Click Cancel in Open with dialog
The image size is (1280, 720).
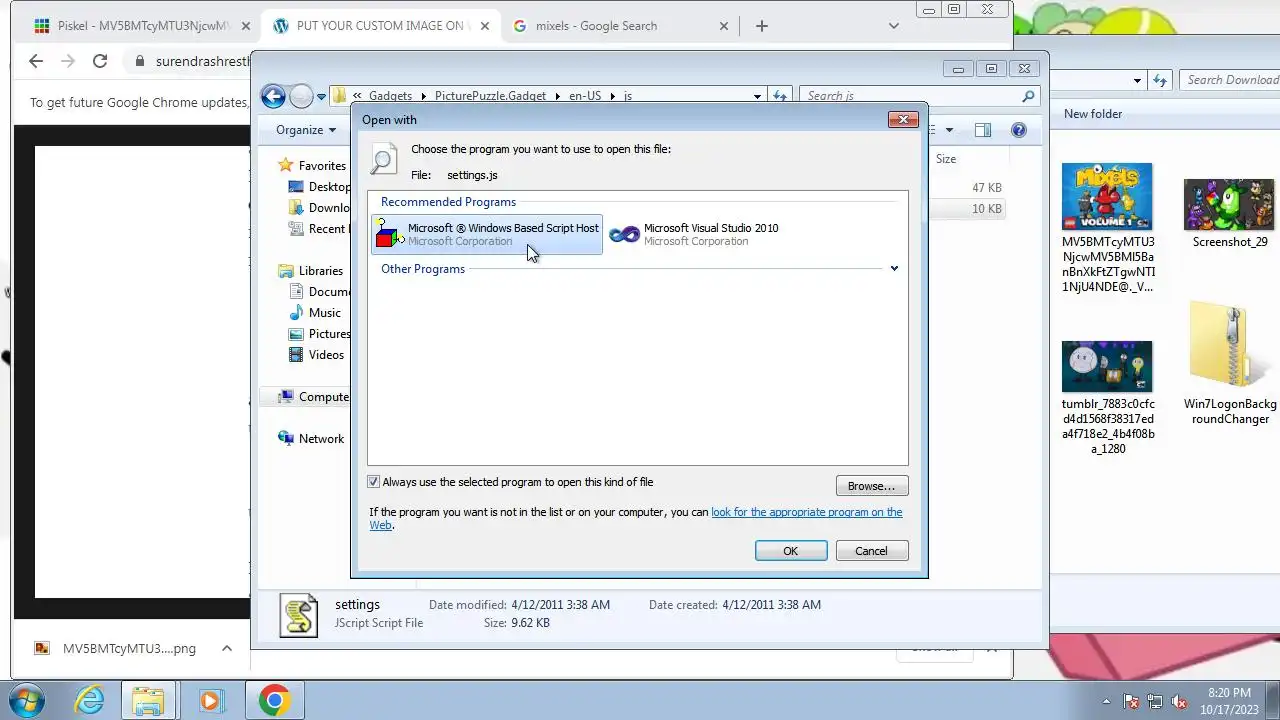[x=871, y=551]
